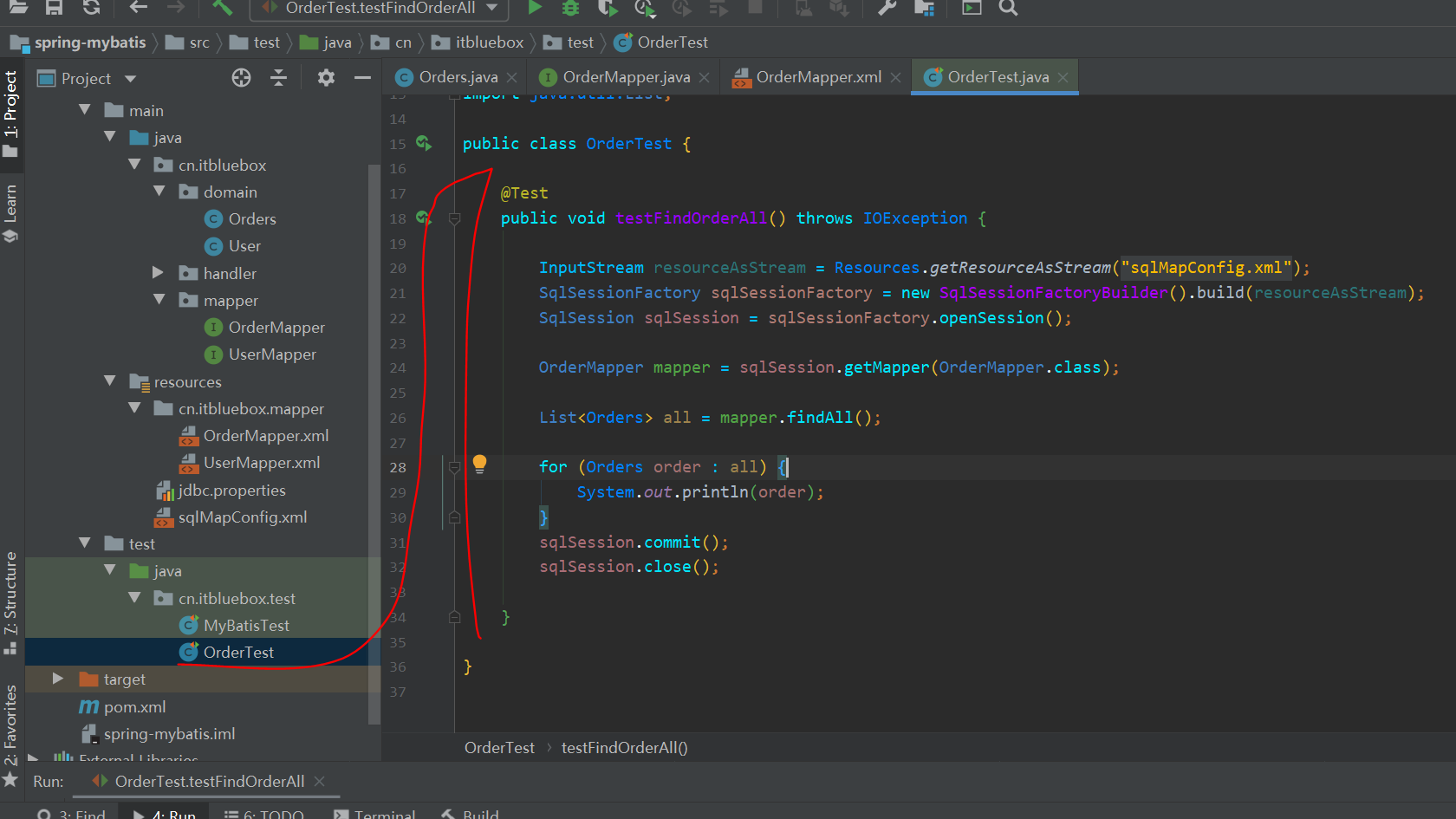
Task: Collapse the method fold marker at line 18
Action: [454, 219]
